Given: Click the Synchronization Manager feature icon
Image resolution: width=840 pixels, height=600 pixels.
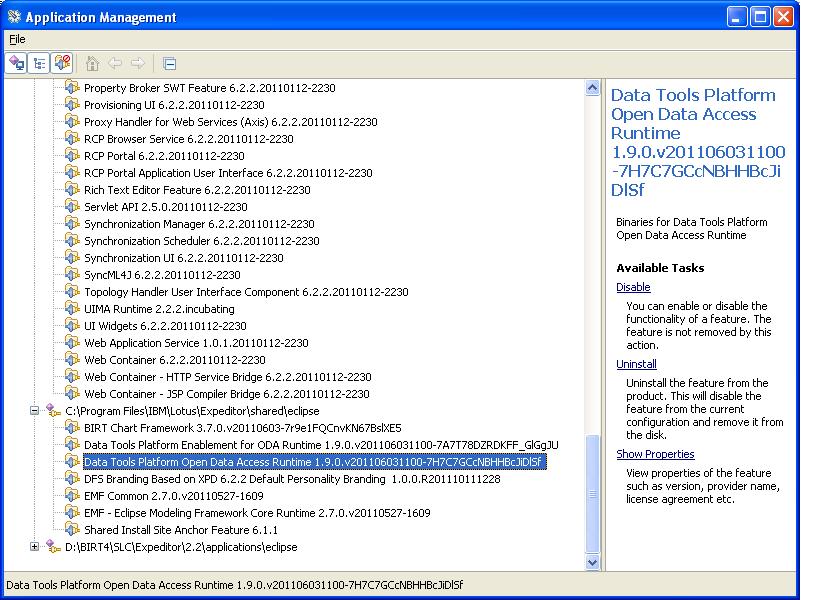Looking at the screenshot, I should tap(72, 224).
